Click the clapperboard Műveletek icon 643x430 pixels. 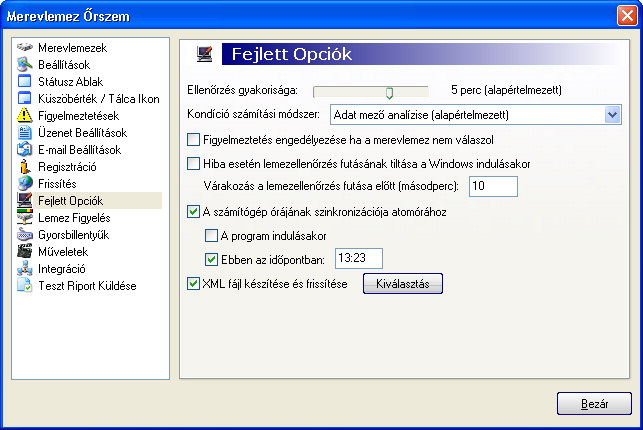(x=25, y=251)
